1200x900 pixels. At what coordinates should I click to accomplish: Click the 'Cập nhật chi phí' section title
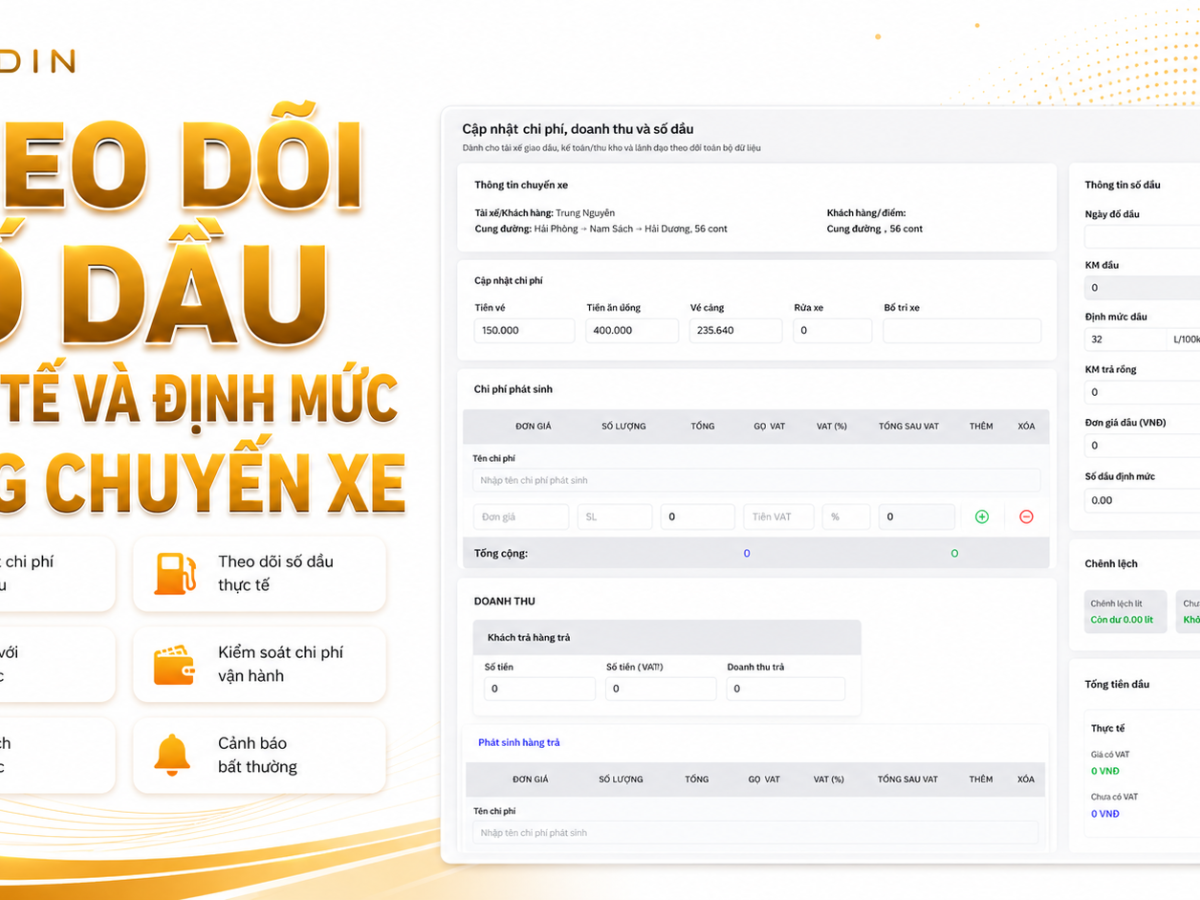508,281
